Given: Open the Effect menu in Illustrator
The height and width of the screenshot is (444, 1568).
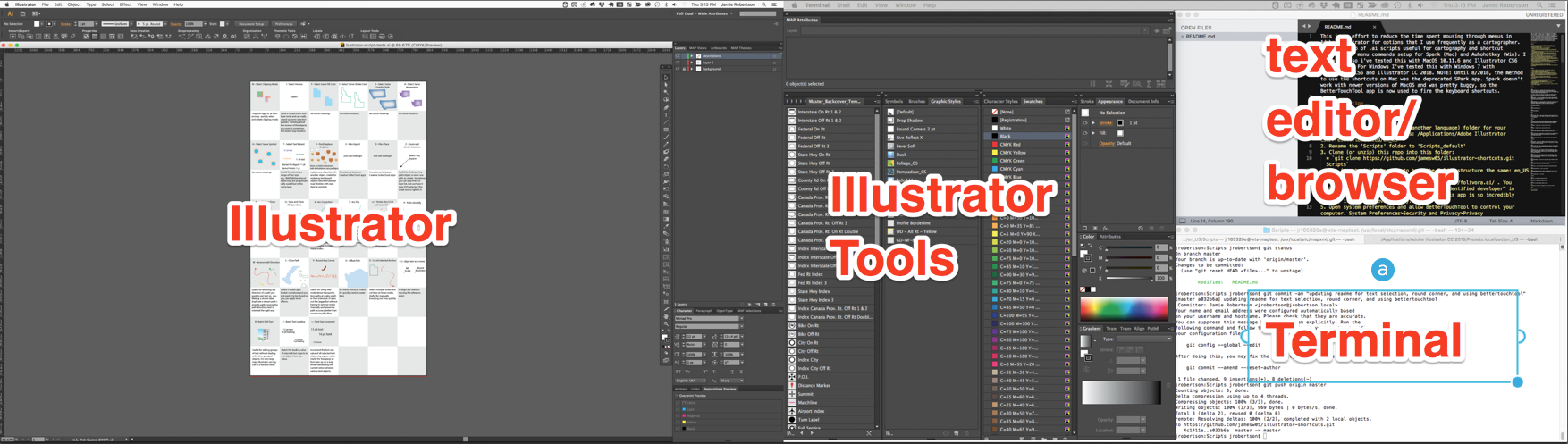Looking at the screenshot, I should tap(125, 4).
